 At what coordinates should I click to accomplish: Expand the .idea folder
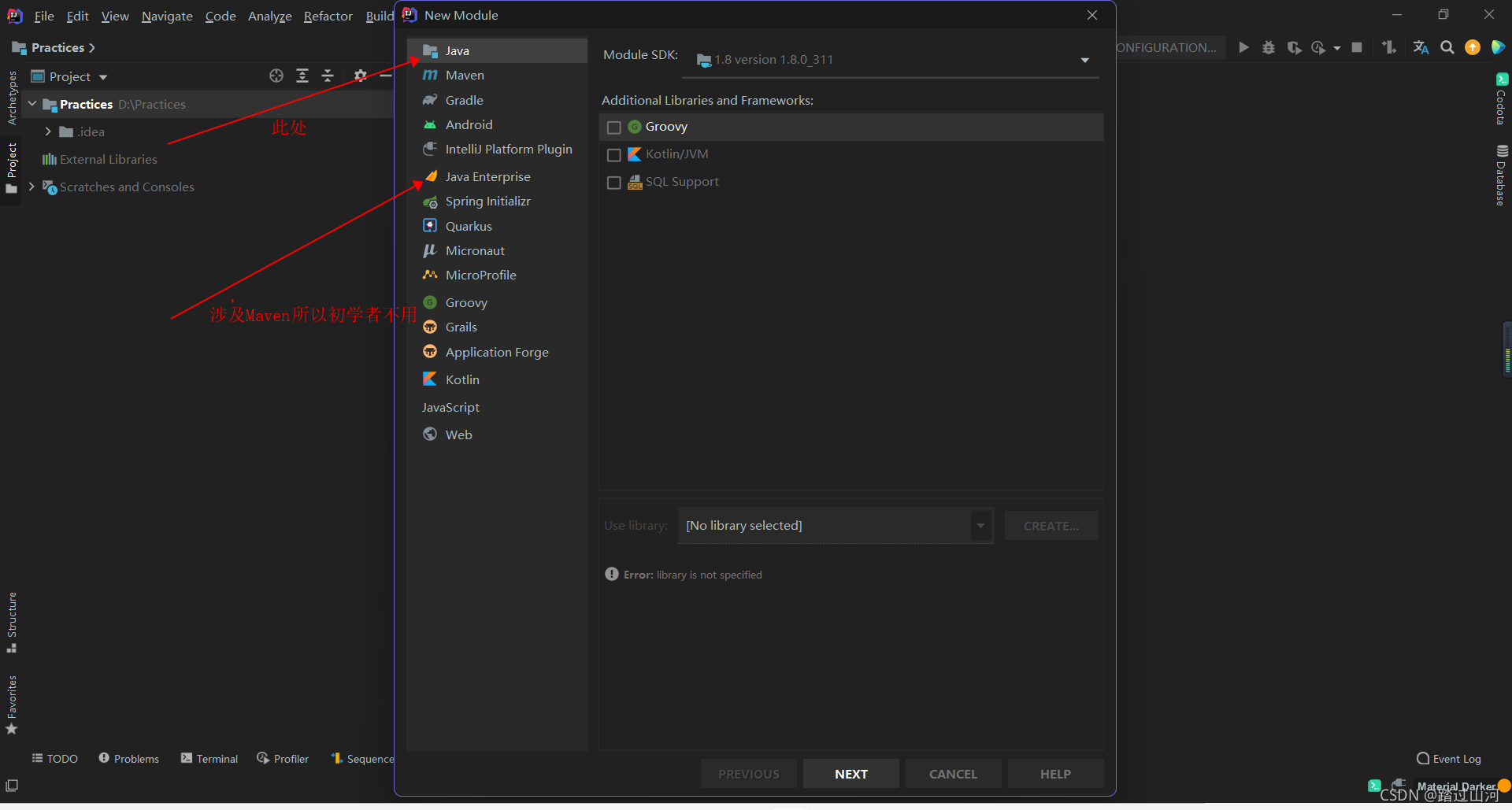(48, 131)
